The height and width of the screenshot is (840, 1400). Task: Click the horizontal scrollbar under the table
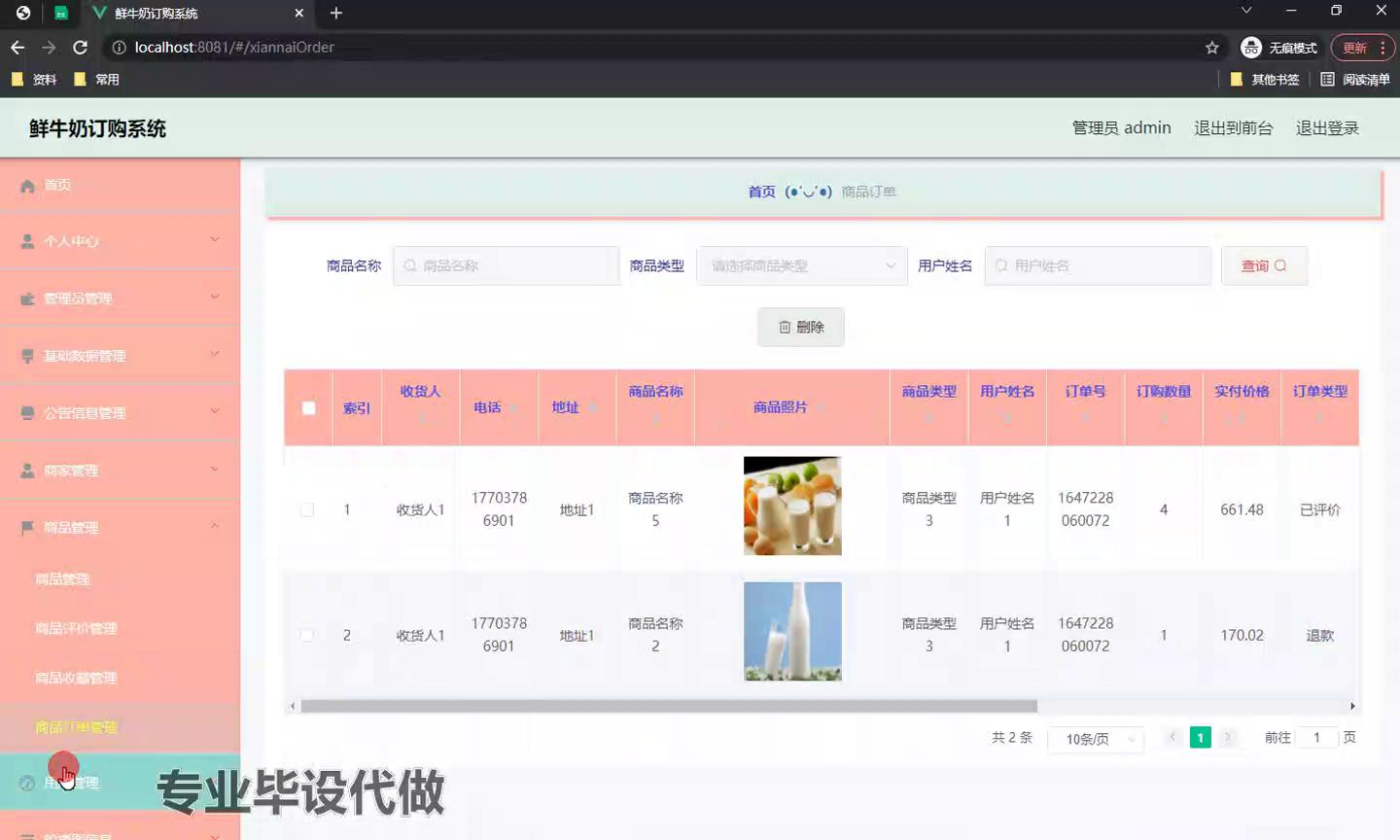668,707
